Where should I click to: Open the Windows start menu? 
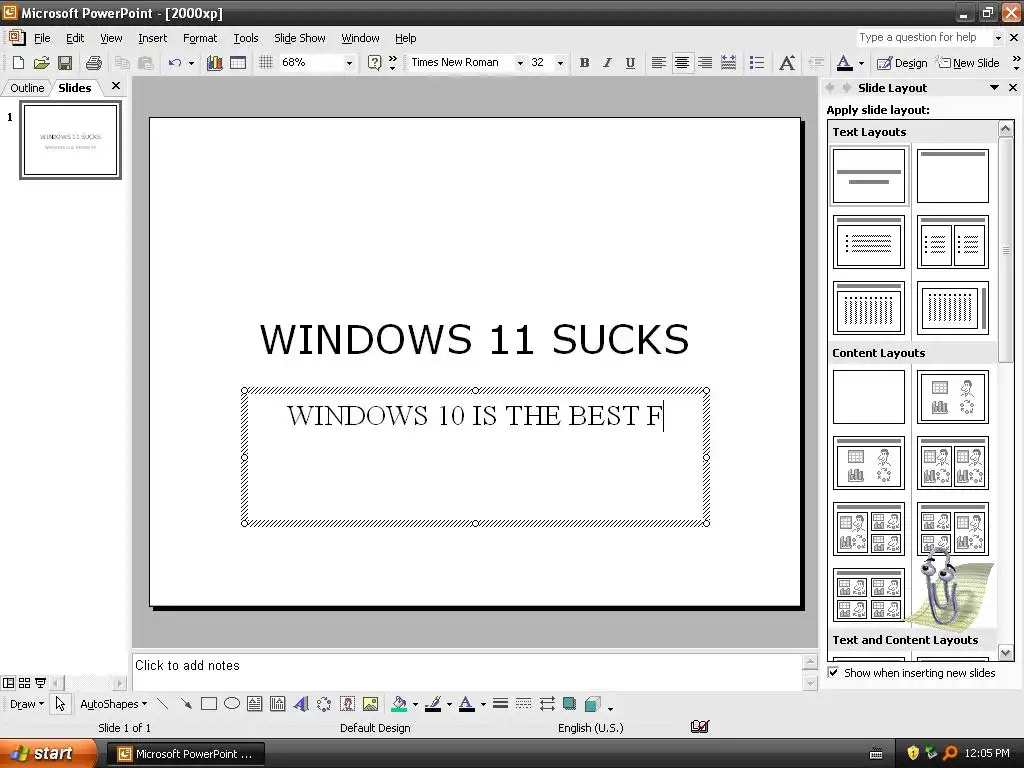click(48, 753)
